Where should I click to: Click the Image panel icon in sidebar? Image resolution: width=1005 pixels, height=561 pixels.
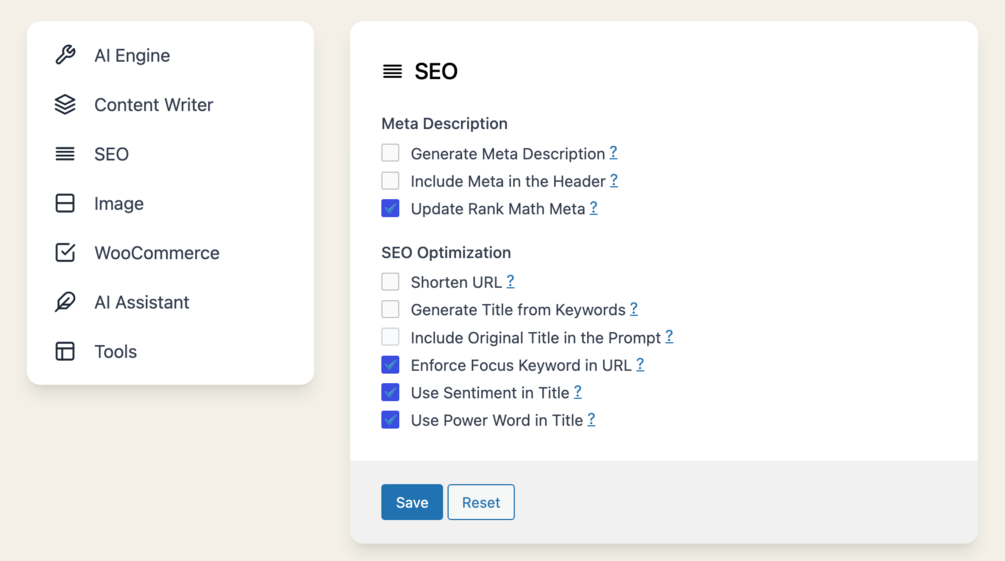tap(65, 203)
